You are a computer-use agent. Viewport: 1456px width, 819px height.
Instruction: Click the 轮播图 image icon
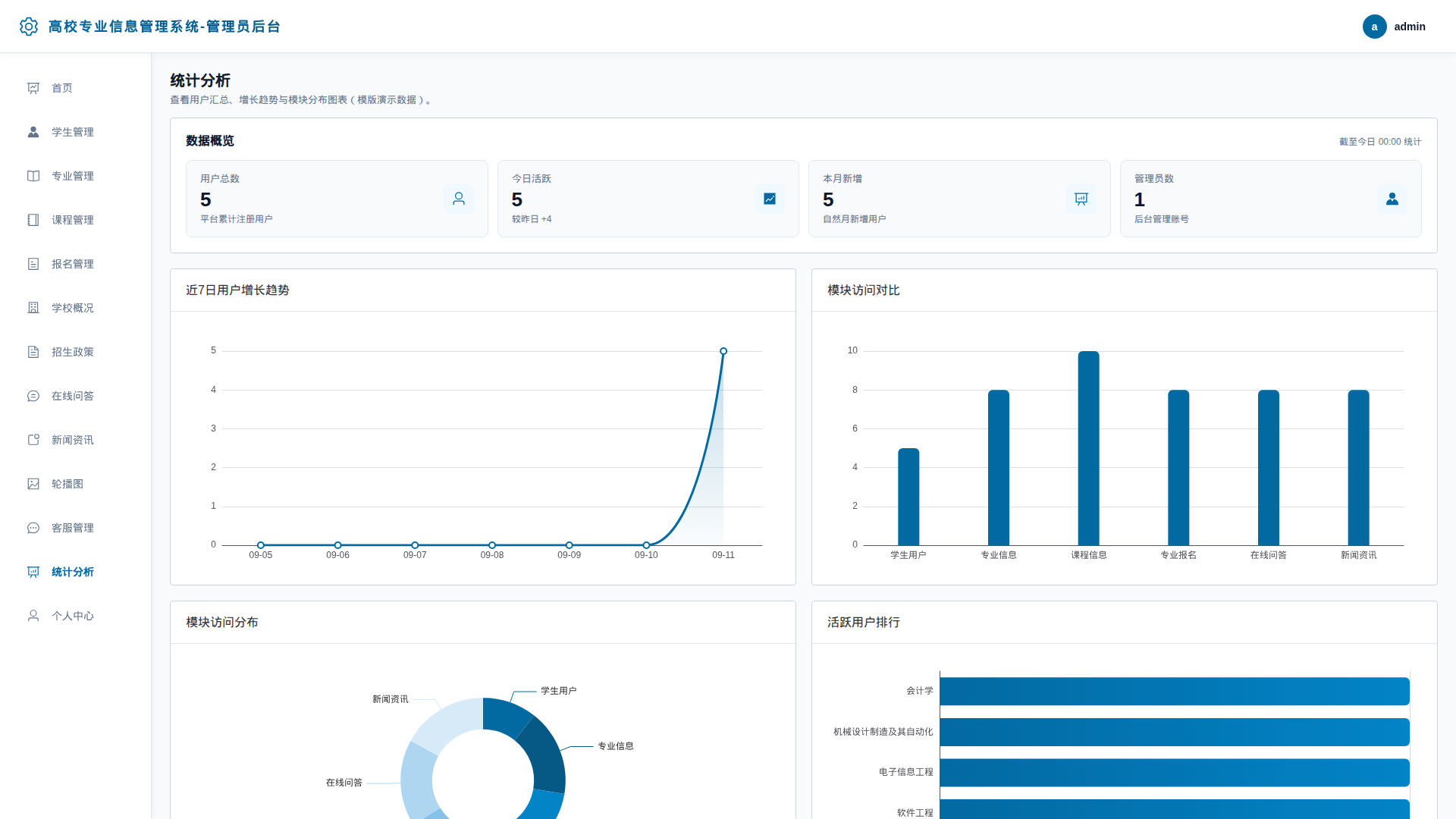click(x=33, y=484)
